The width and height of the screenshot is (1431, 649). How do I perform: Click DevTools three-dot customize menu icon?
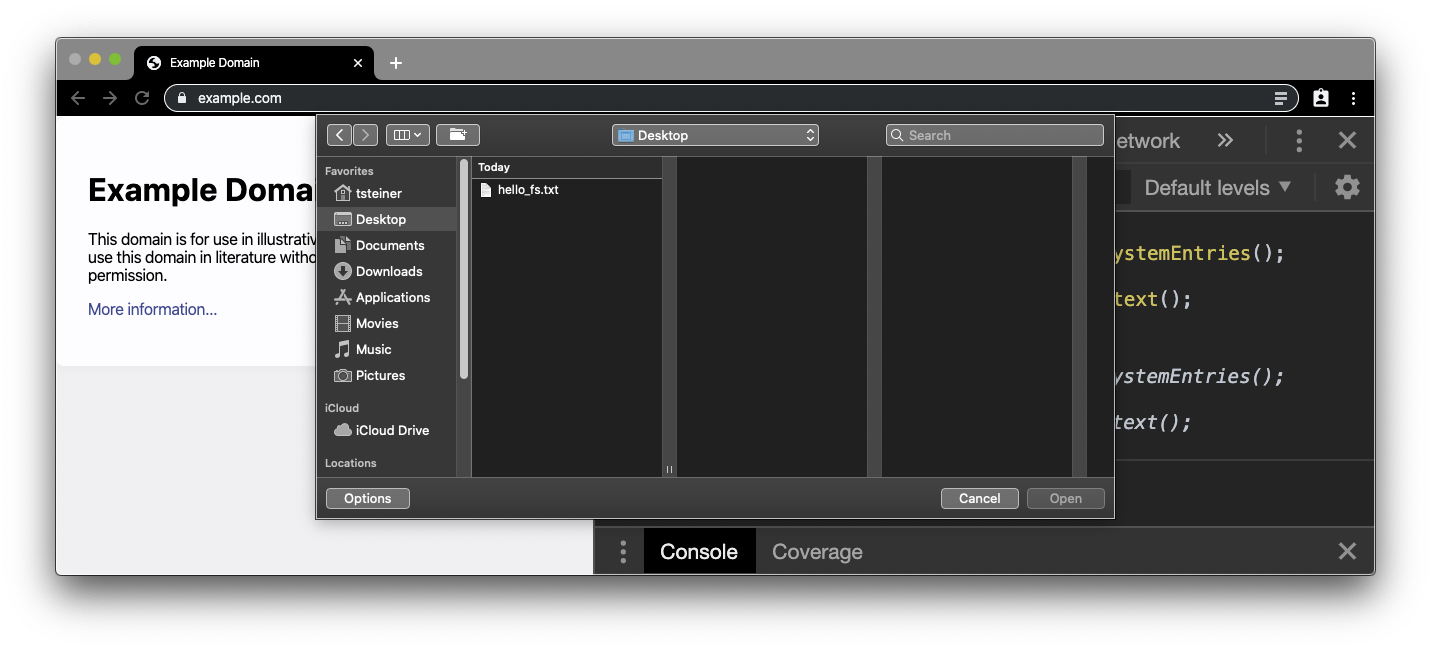tap(1299, 141)
